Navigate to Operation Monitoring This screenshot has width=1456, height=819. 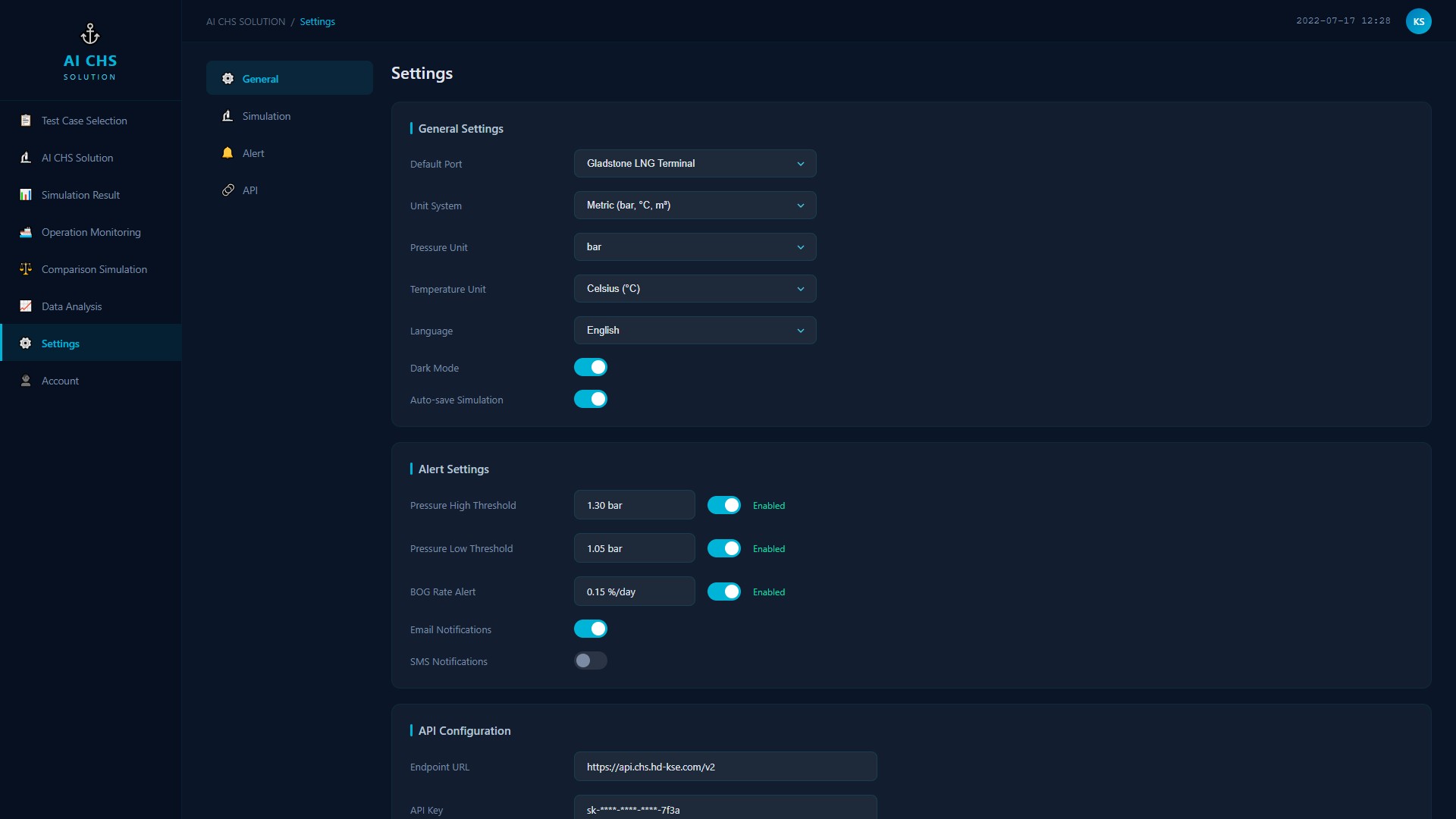tap(91, 232)
